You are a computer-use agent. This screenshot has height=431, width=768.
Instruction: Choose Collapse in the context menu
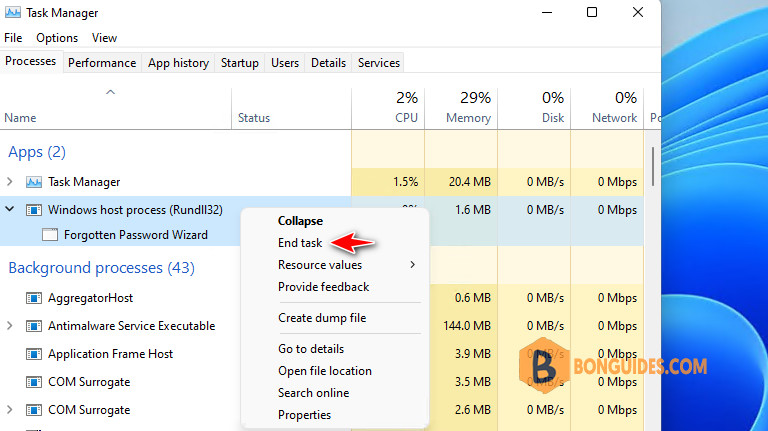tap(300, 221)
